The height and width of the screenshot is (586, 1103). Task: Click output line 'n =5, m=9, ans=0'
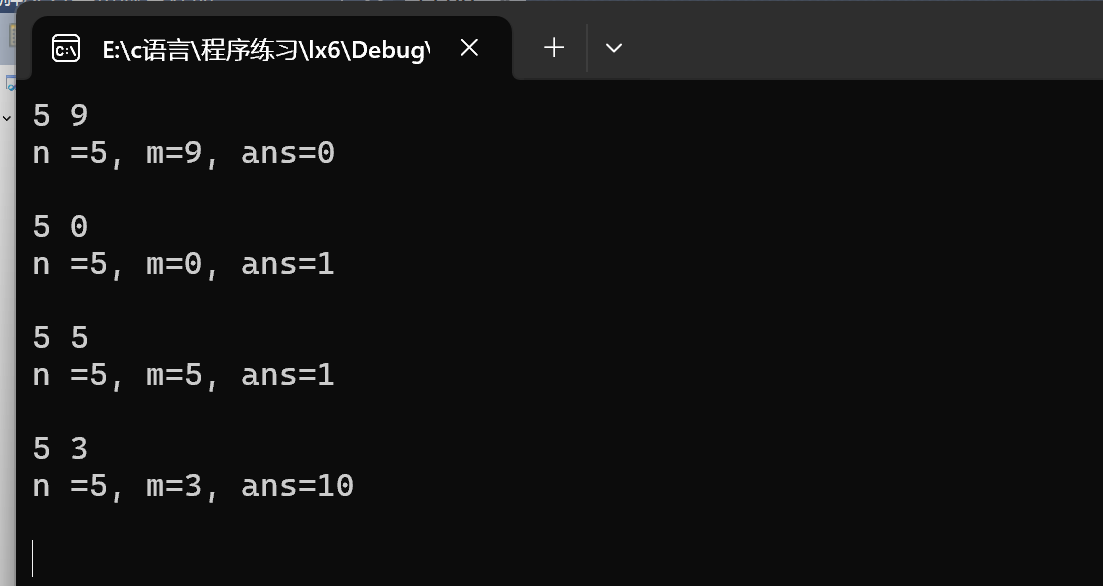[x=183, y=153]
